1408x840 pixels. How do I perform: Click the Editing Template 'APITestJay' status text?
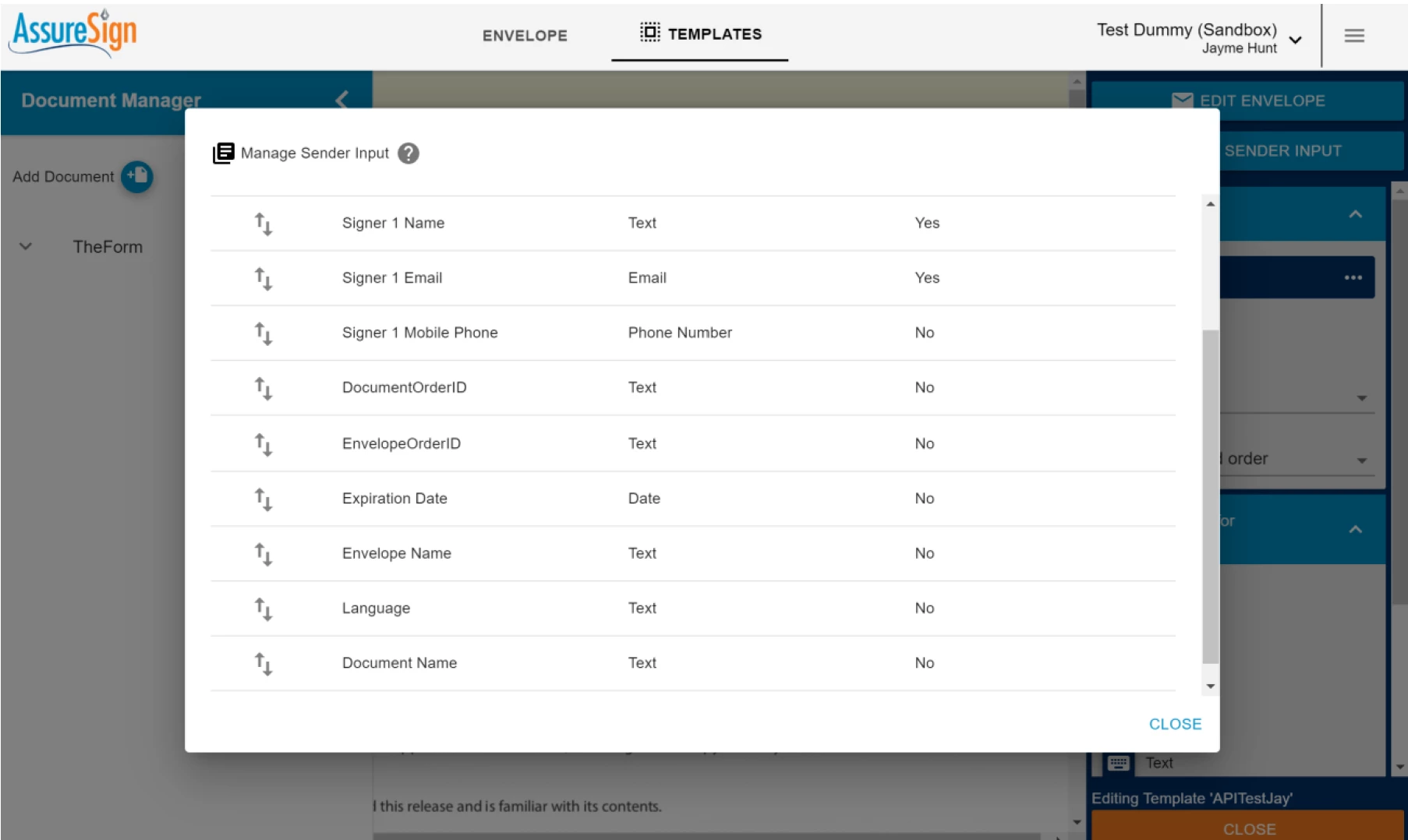pyautogui.click(x=1191, y=799)
